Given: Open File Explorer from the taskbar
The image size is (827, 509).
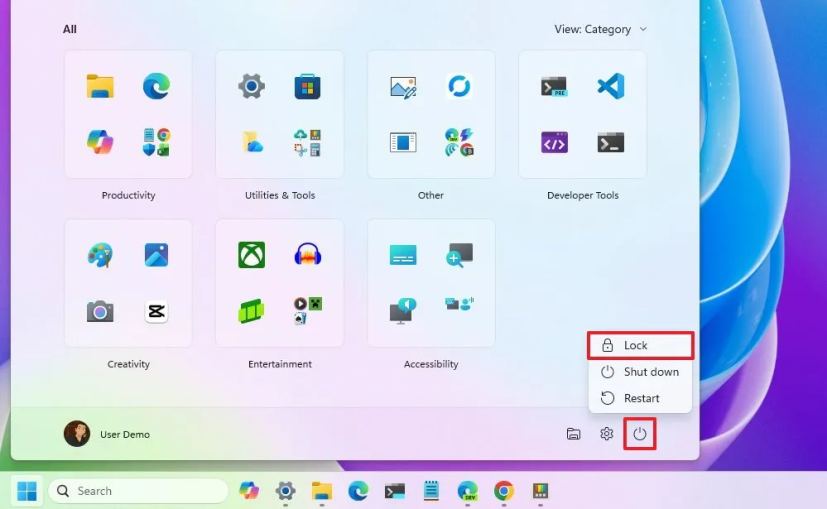Looking at the screenshot, I should point(322,491).
